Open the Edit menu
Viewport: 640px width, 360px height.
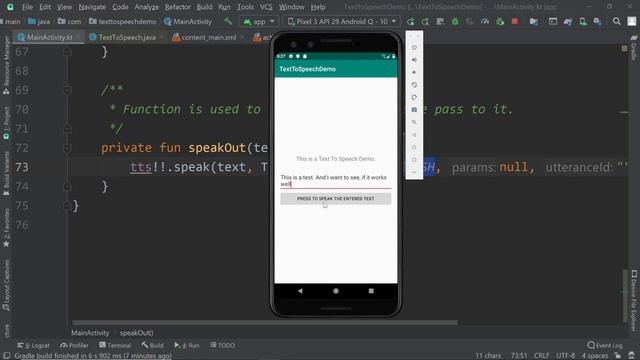pos(45,7)
